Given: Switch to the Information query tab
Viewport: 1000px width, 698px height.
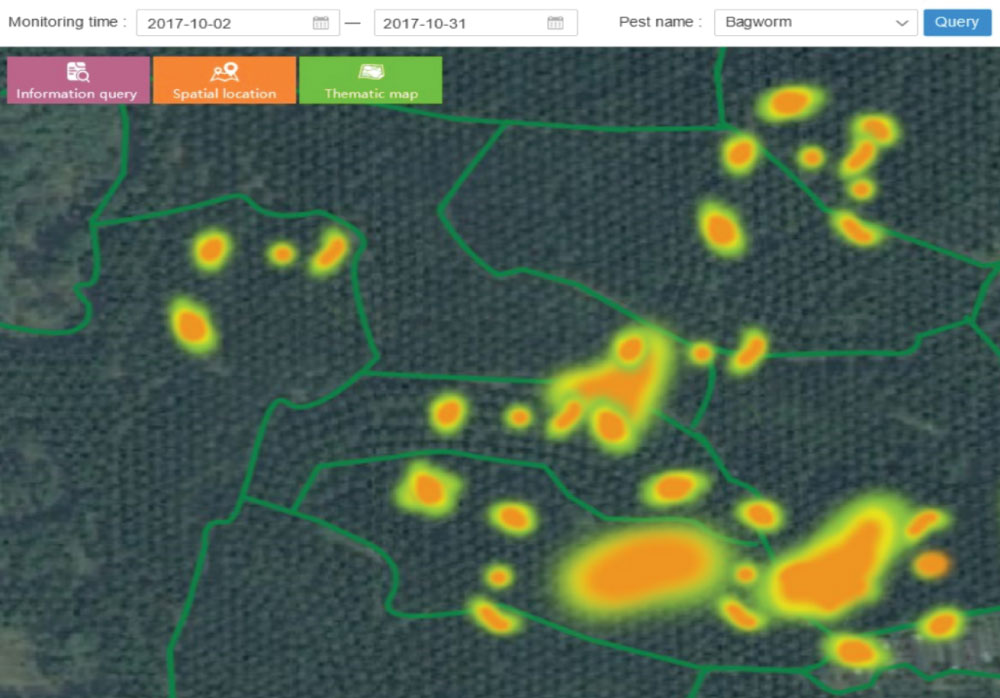Looking at the screenshot, I should (78, 81).
